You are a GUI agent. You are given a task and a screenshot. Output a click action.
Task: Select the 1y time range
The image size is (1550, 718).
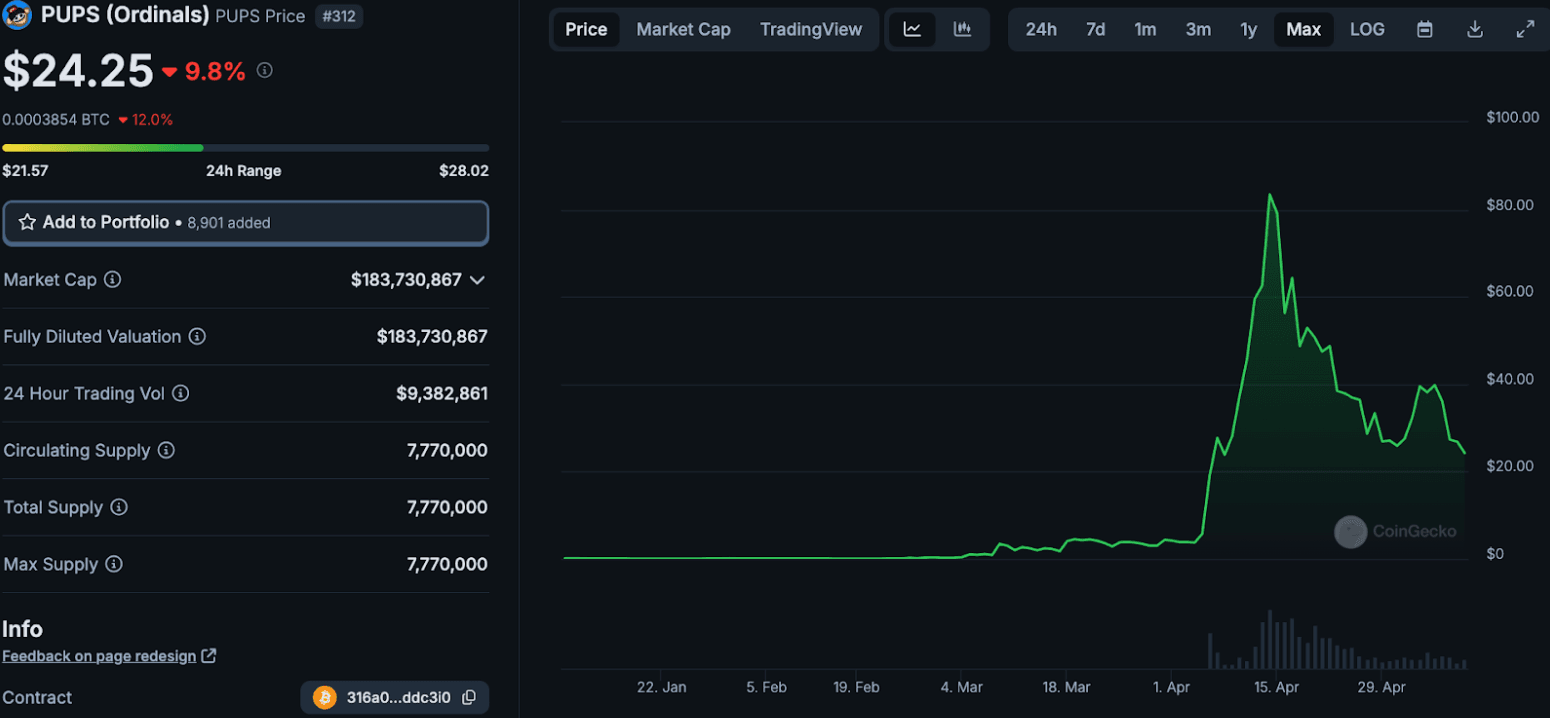[x=1249, y=29]
